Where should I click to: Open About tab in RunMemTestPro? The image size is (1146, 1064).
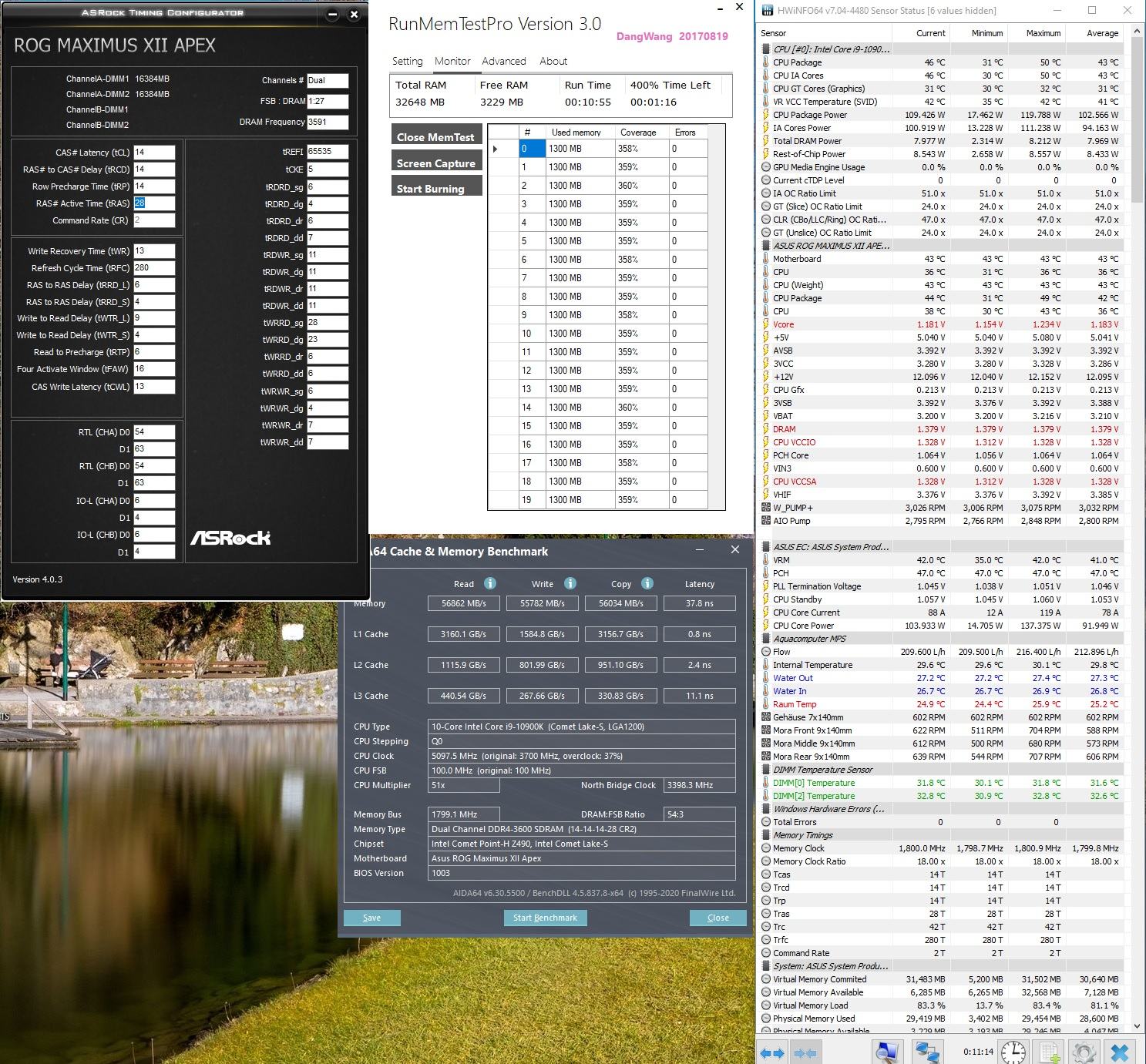(x=553, y=61)
